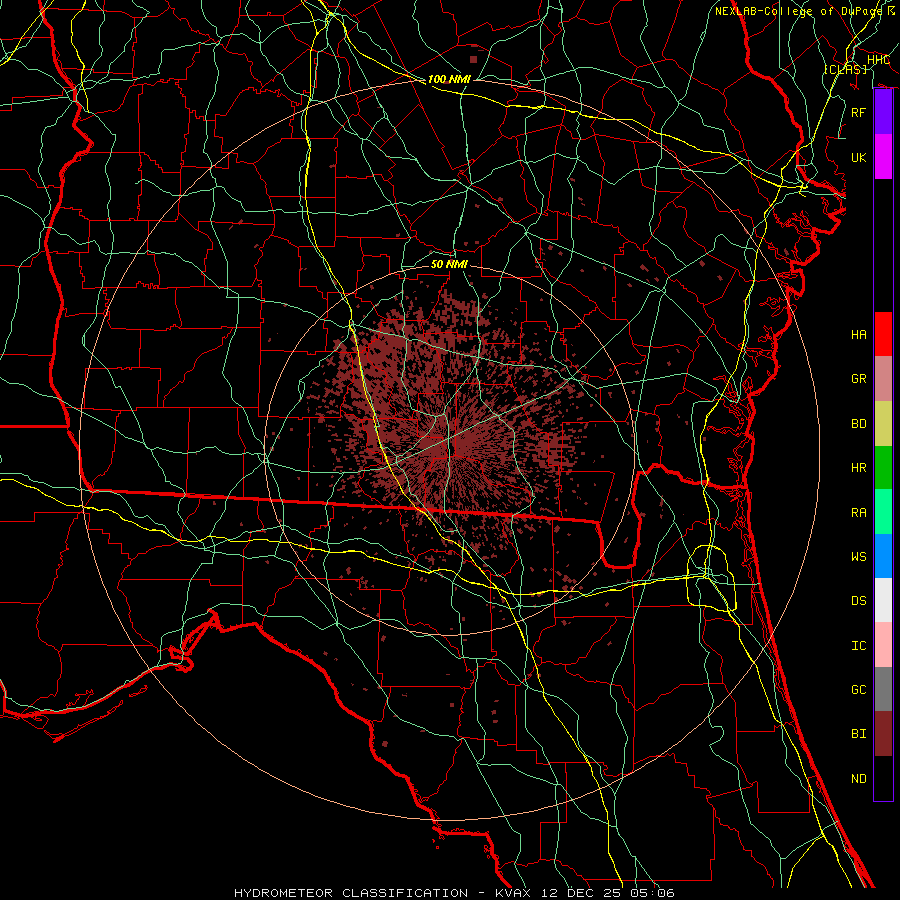Click the RA legend label
Screen dimensions: 900x900
[859, 513]
